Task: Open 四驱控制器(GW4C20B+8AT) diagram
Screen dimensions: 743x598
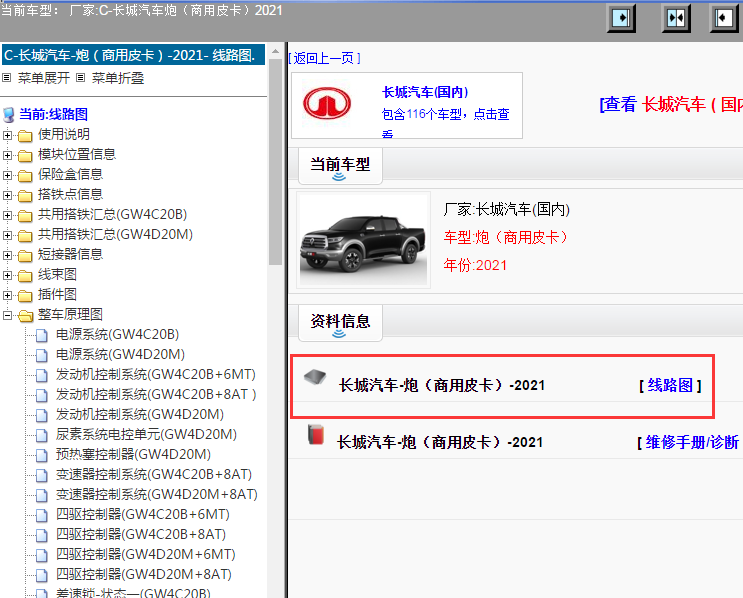Action: (x=141, y=535)
